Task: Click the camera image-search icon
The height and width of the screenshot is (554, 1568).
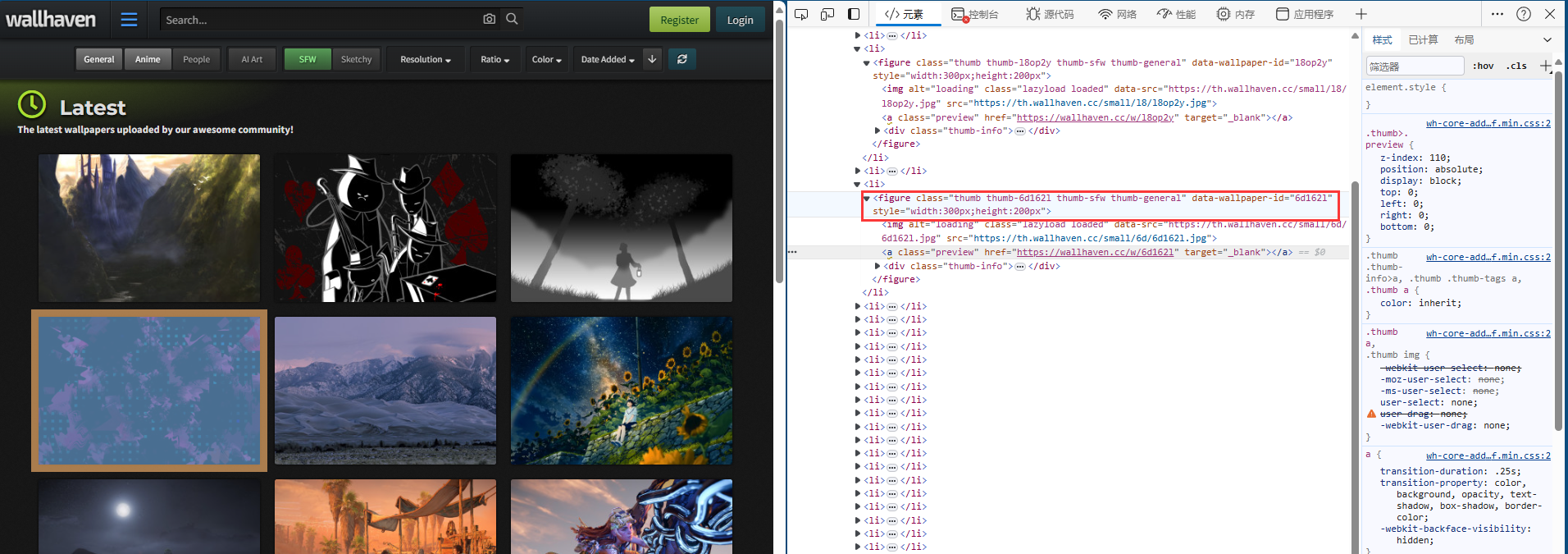Action: point(490,19)
